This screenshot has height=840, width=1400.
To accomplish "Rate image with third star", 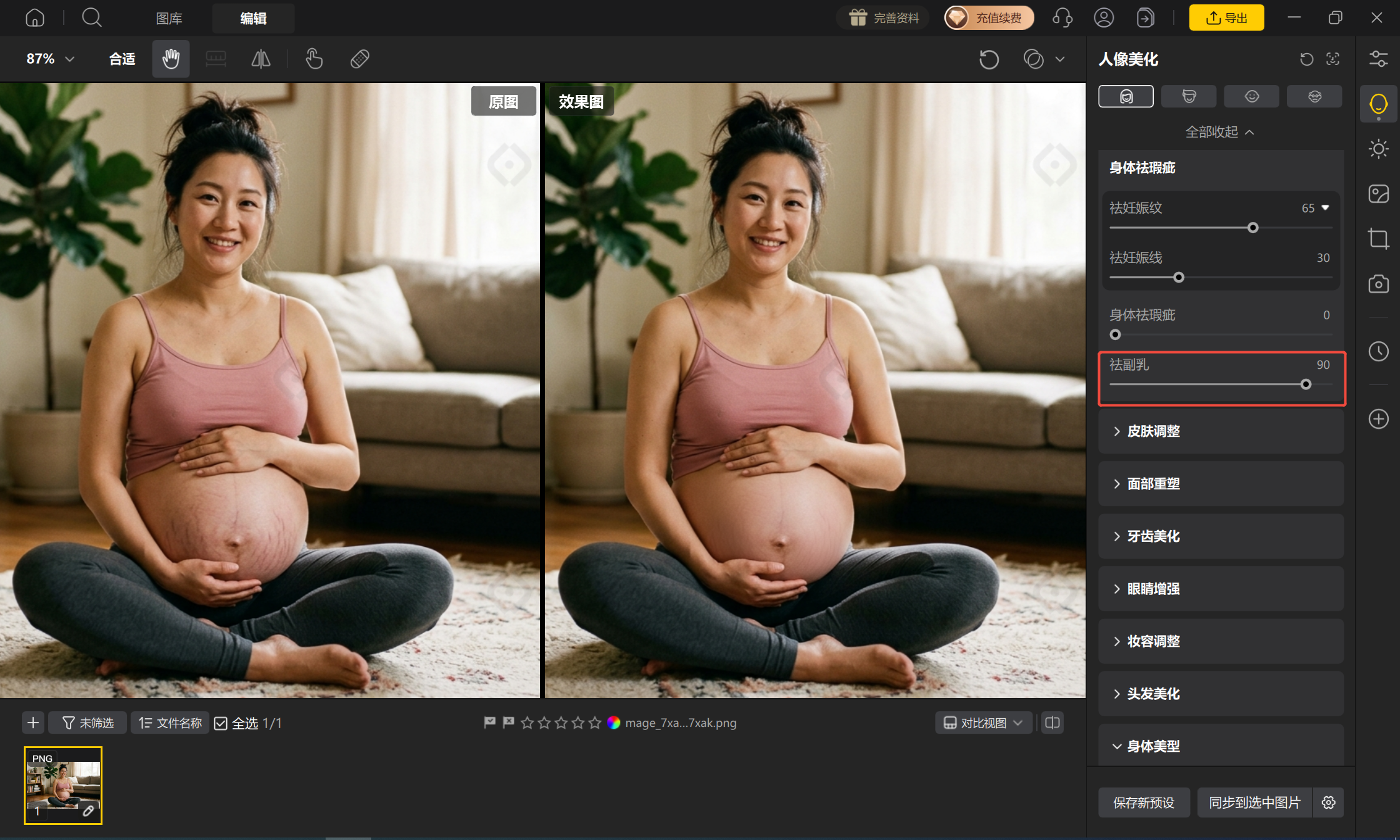I will (x=561, y=722).
